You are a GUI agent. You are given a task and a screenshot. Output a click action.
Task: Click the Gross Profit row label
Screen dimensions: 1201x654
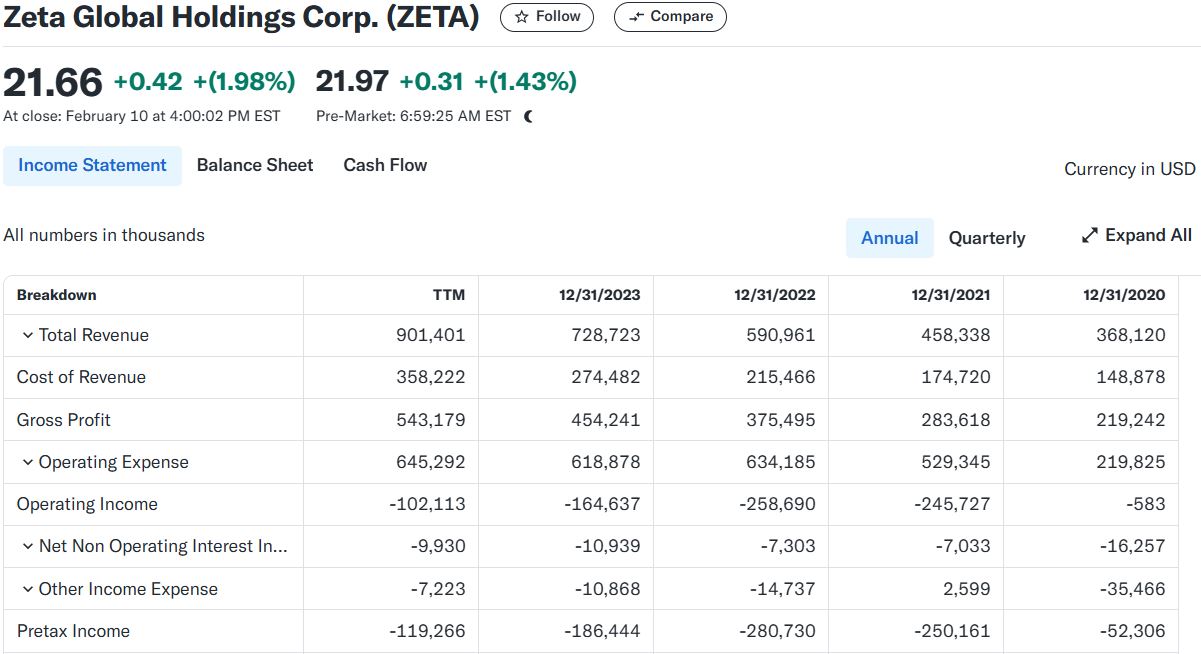pyautogui.click(x=64, y=420)
